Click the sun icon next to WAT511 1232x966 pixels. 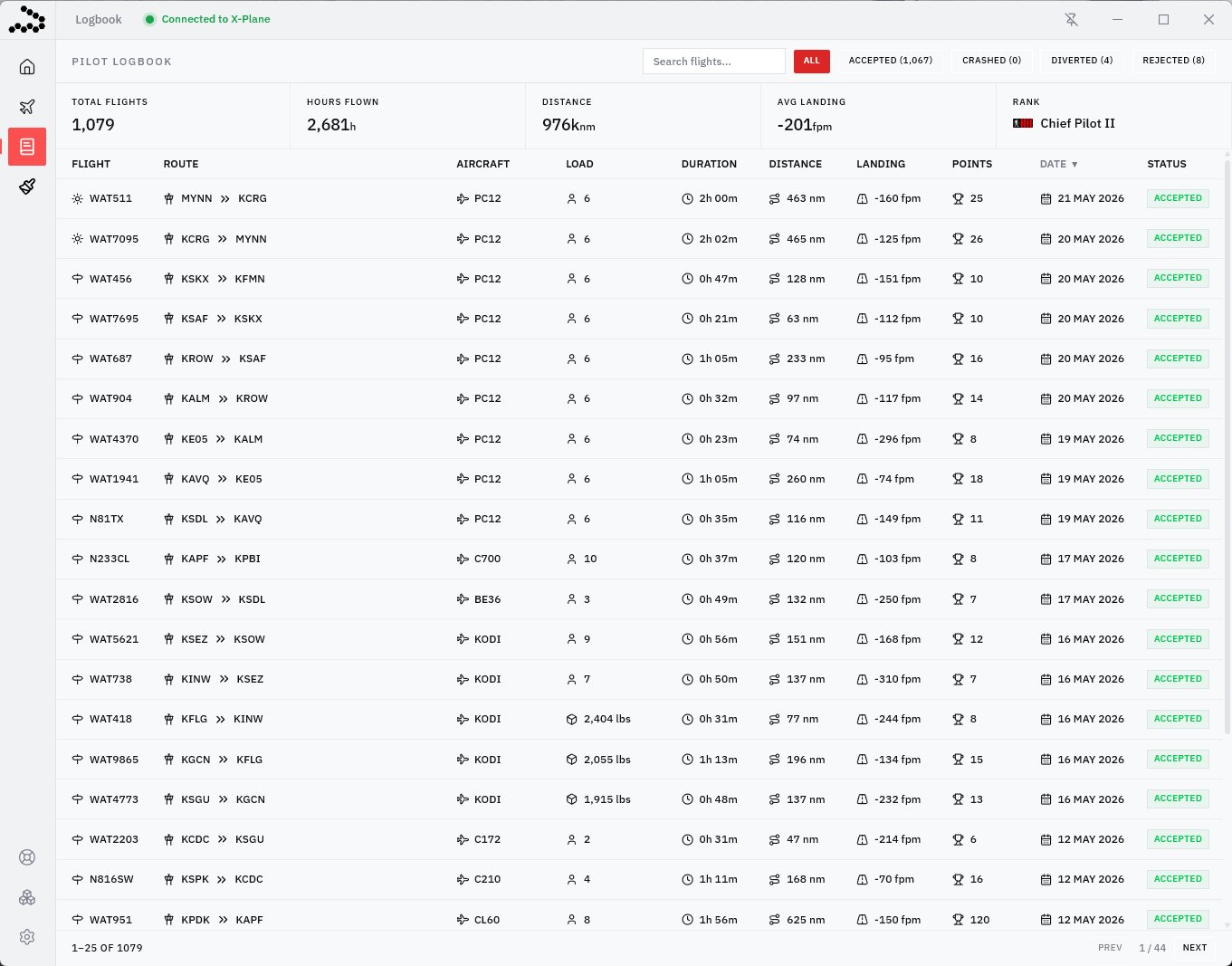point(78,199)
